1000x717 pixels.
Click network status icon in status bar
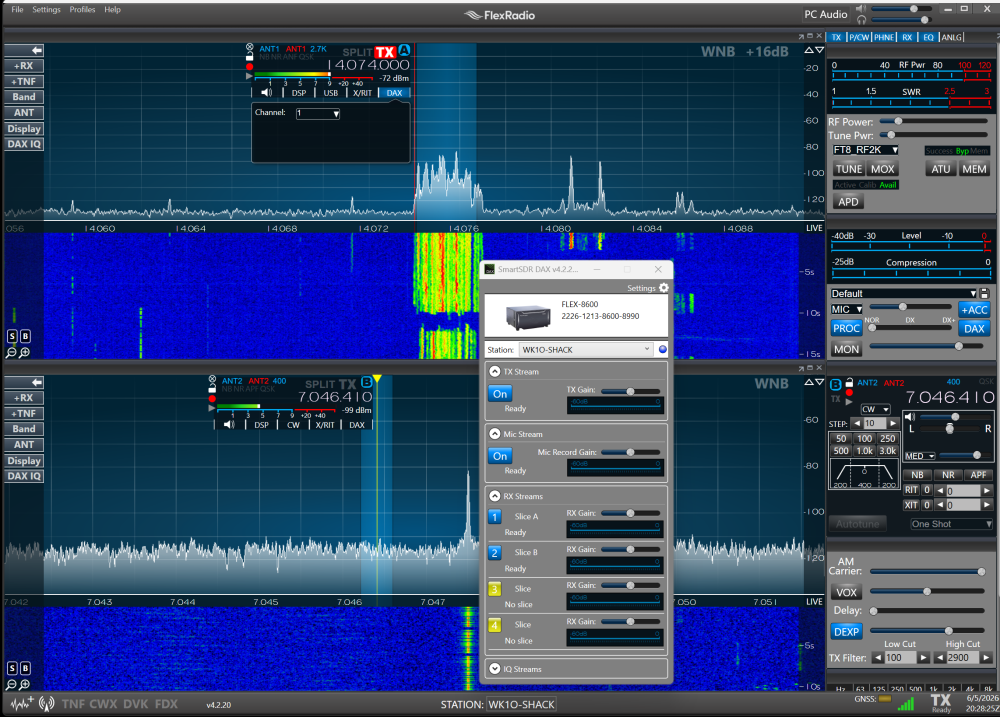coord(47,704)
